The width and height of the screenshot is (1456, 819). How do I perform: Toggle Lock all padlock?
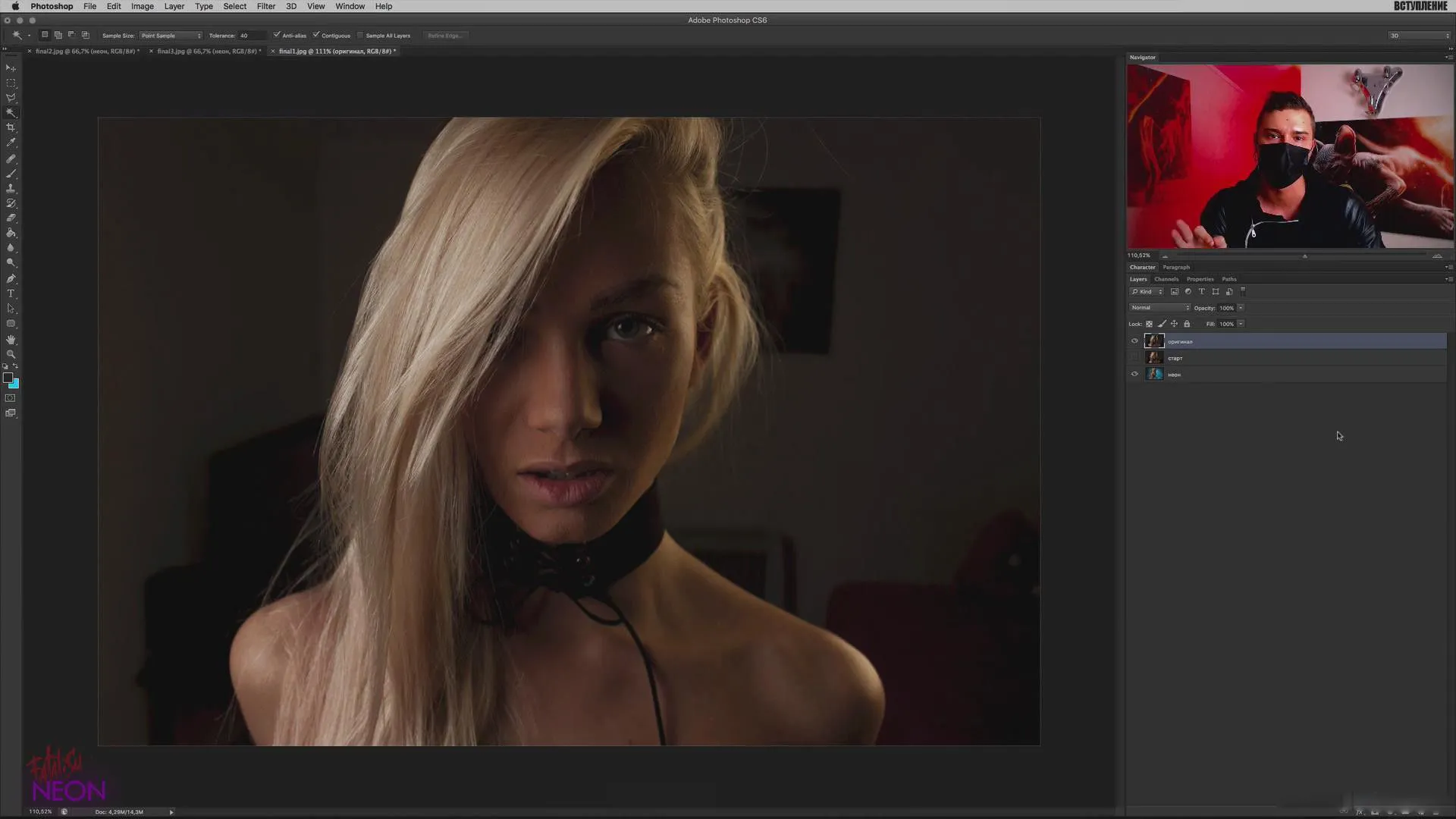click(1188, 324)
